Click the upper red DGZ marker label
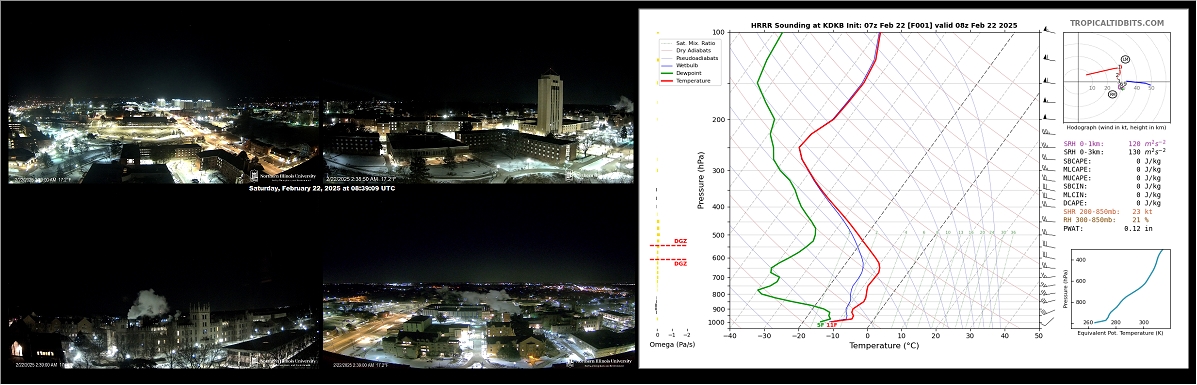The height and width of the screenshot is (385, 1197). 680,241
